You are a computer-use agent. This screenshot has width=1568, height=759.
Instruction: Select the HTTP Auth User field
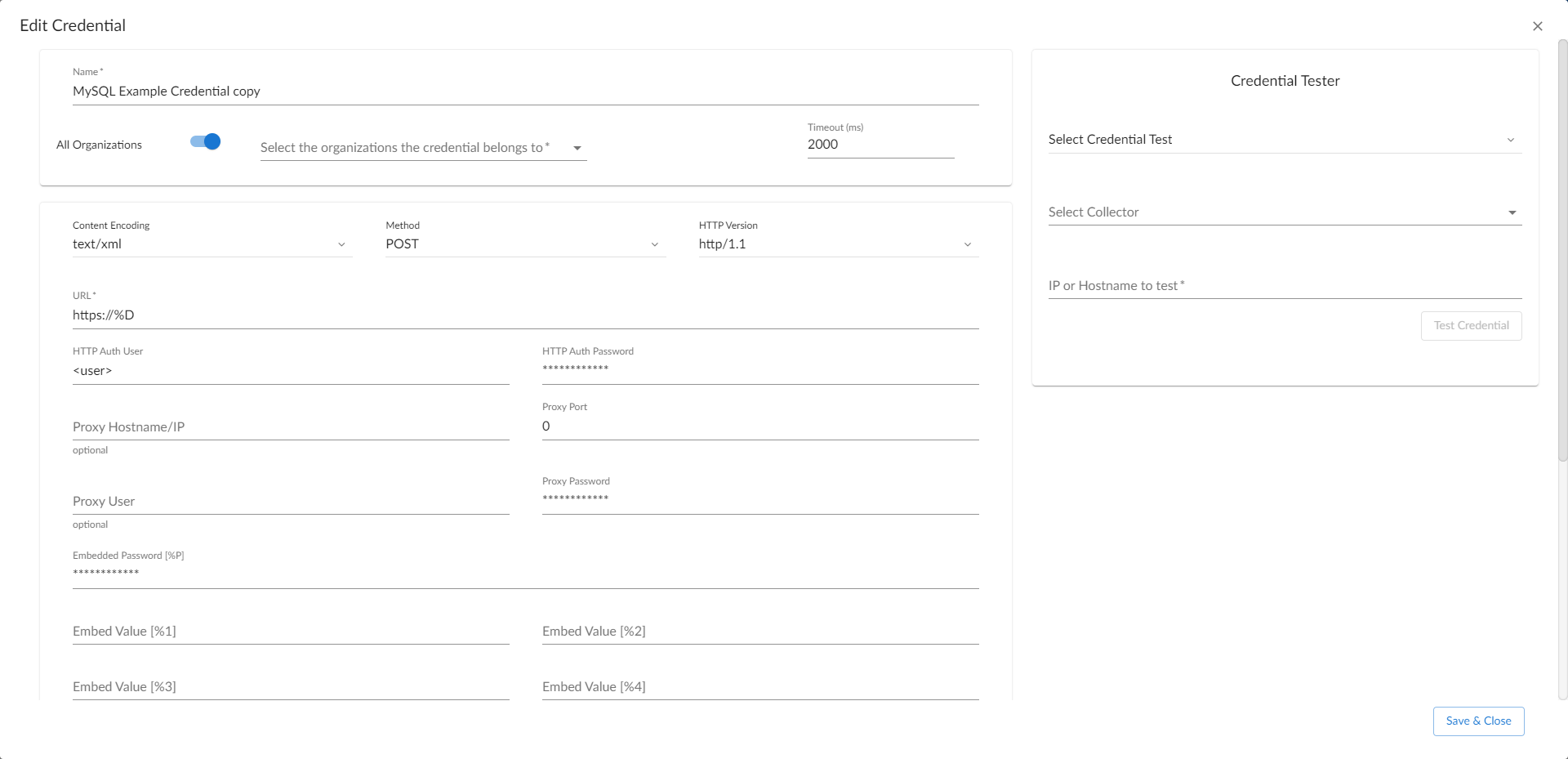coord(290,371)
